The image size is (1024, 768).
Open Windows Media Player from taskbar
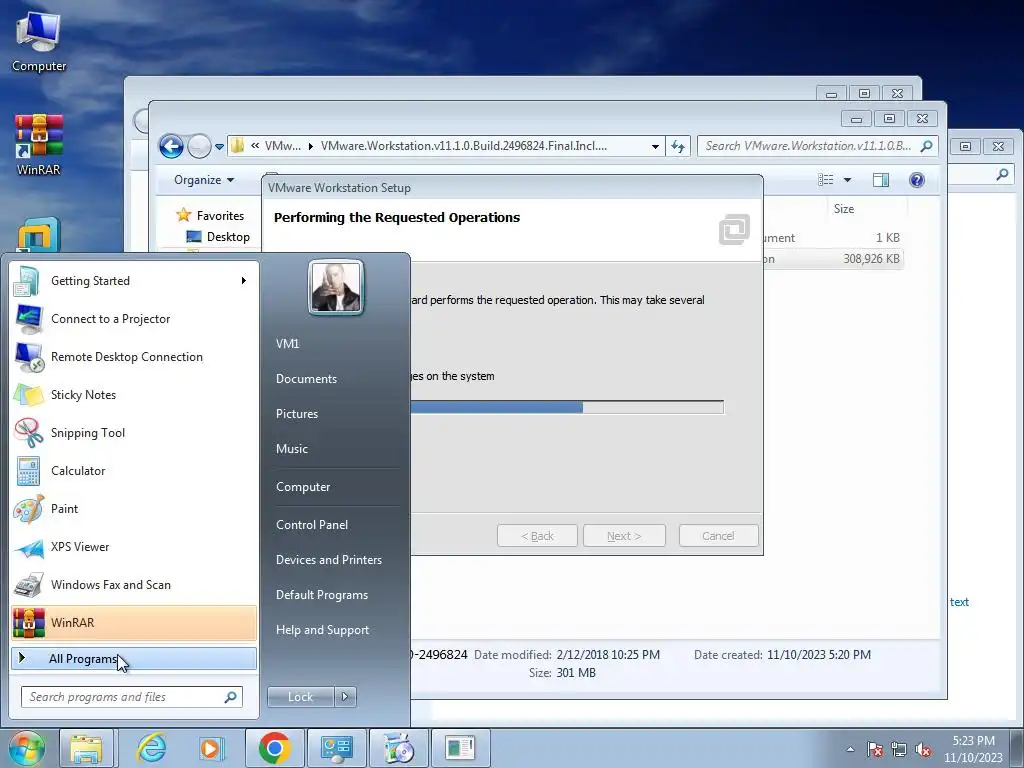[x=211, y=748]
